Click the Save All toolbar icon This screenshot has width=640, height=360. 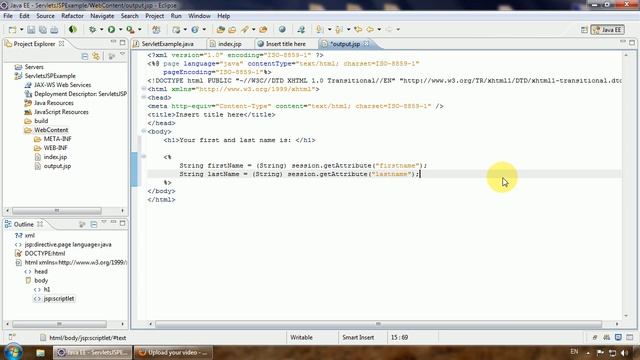(x=42, y=29)
